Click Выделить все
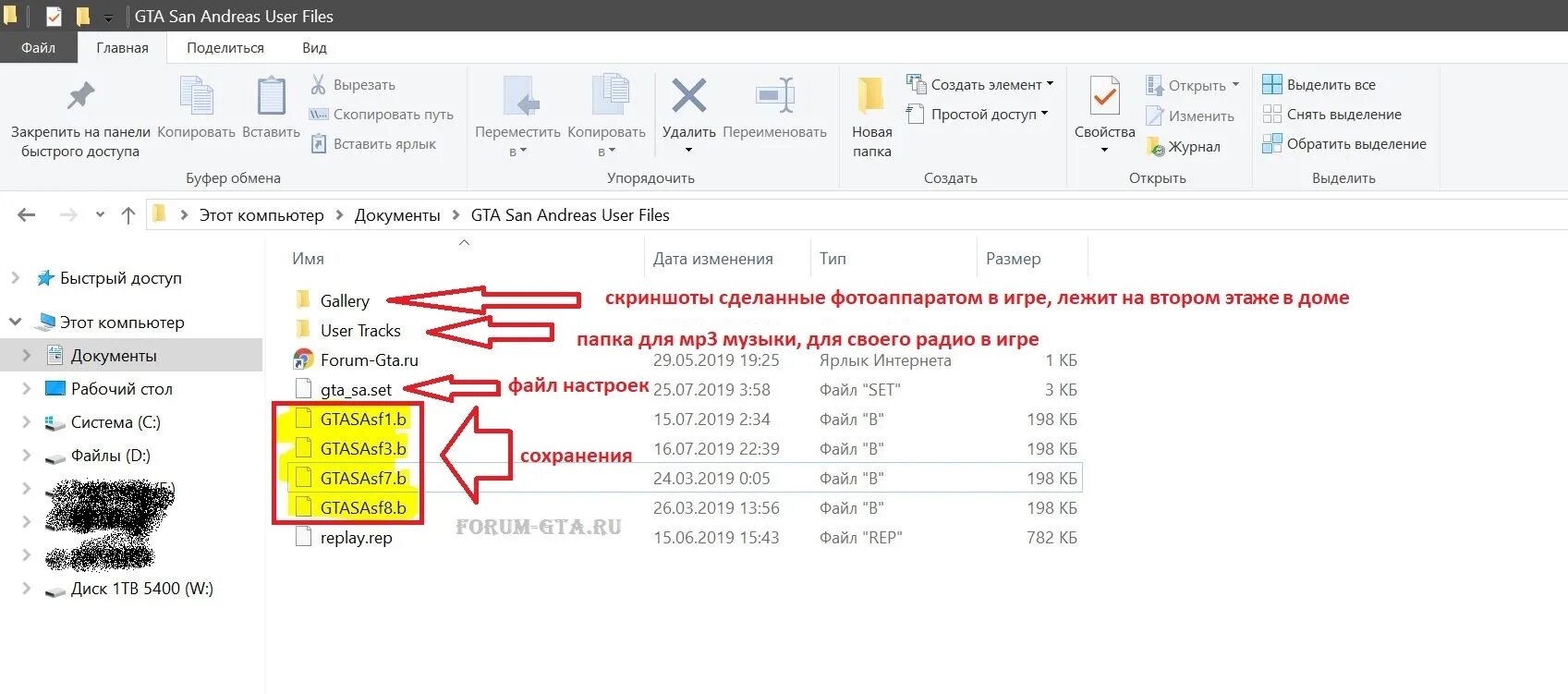The width and height of the screenshot is (1568, 694). click(x=1319, y=84)
